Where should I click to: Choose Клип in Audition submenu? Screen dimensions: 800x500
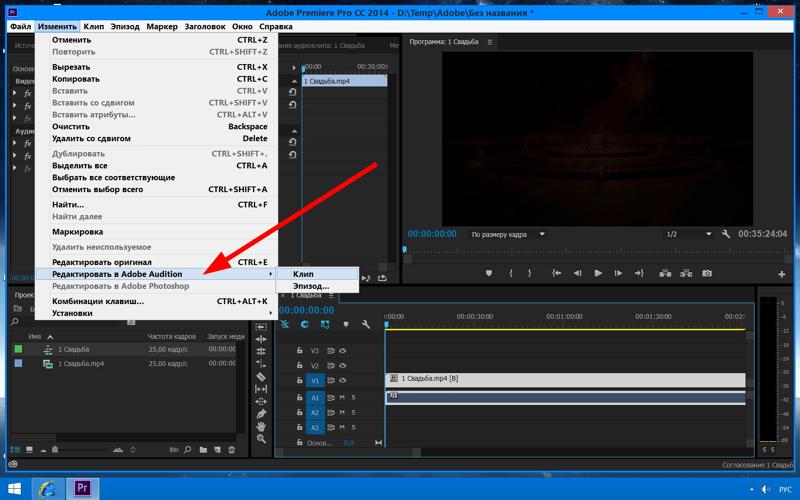[x=317, y=274]
